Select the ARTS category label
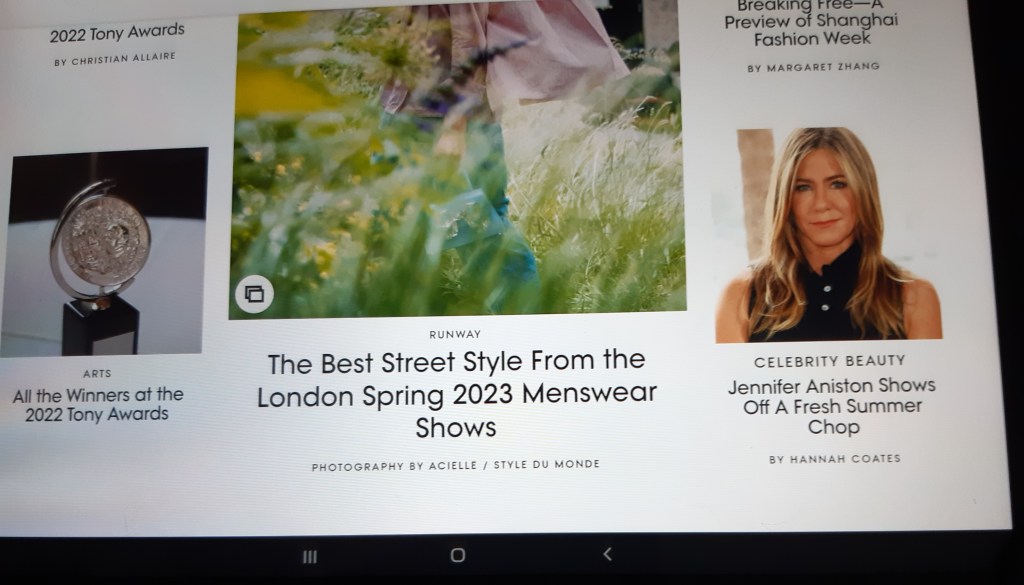The image size is (1024, 585). point(98,373)
